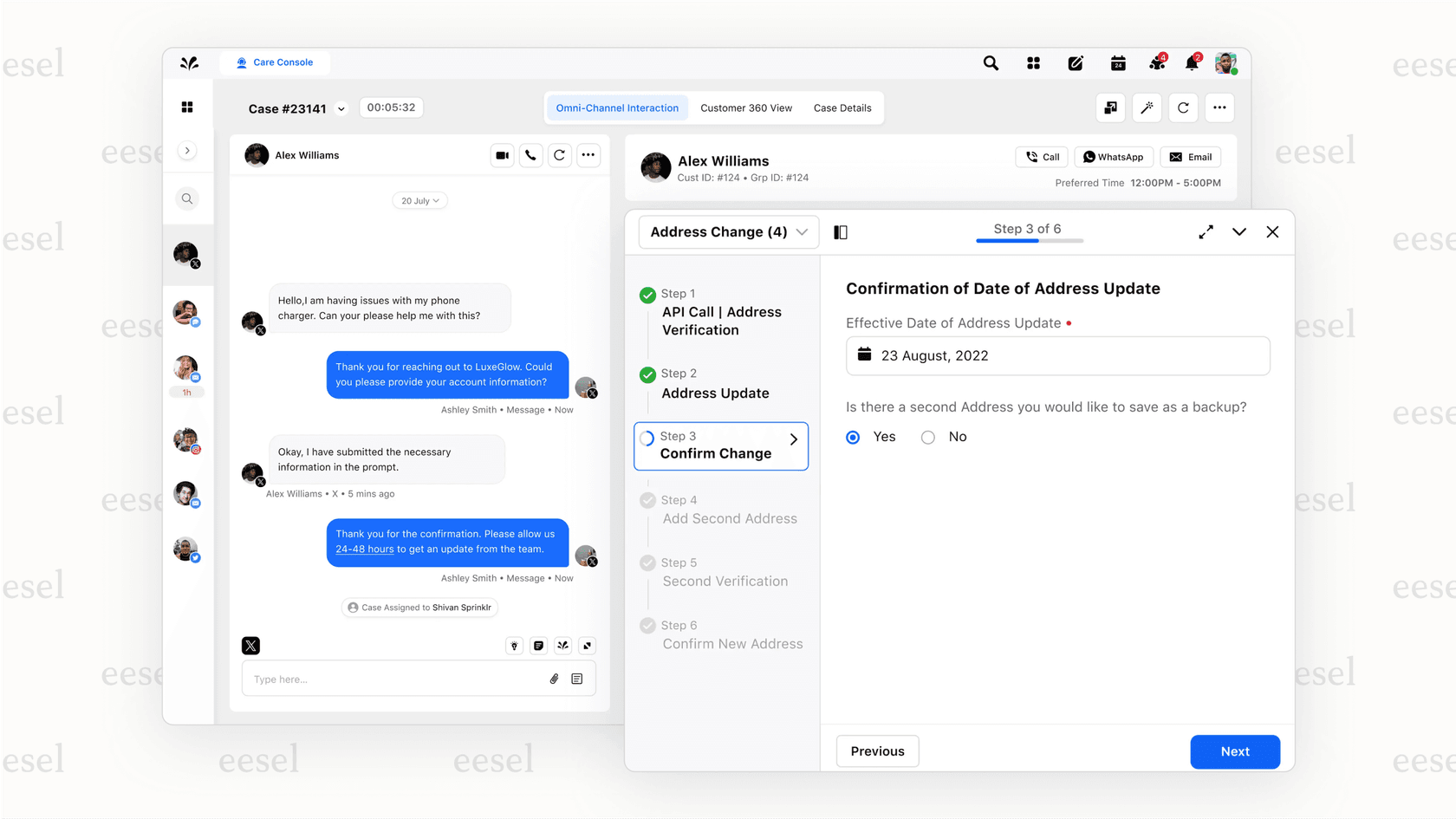The width and height of the screenshot is (1456, 819).
Task: Open notifications via the bell icon
Action: pyautogui.click(x=1191, y=63)
